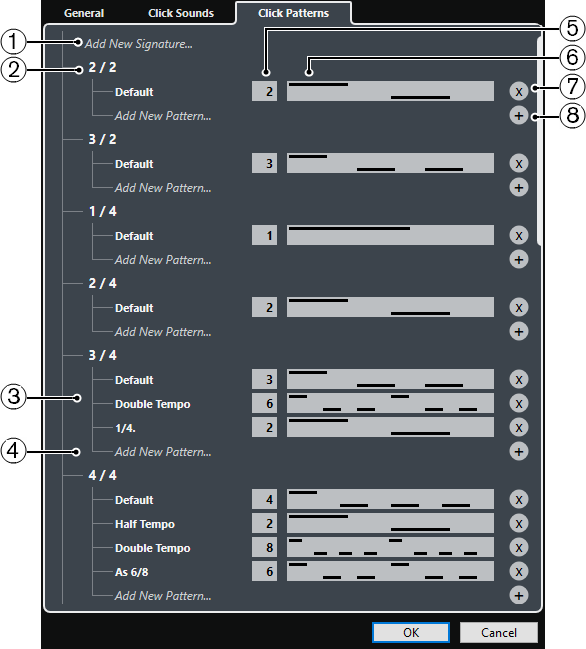
Task: Delete the 4/4 Half Tempo pattern
Action: click(519, 524)
